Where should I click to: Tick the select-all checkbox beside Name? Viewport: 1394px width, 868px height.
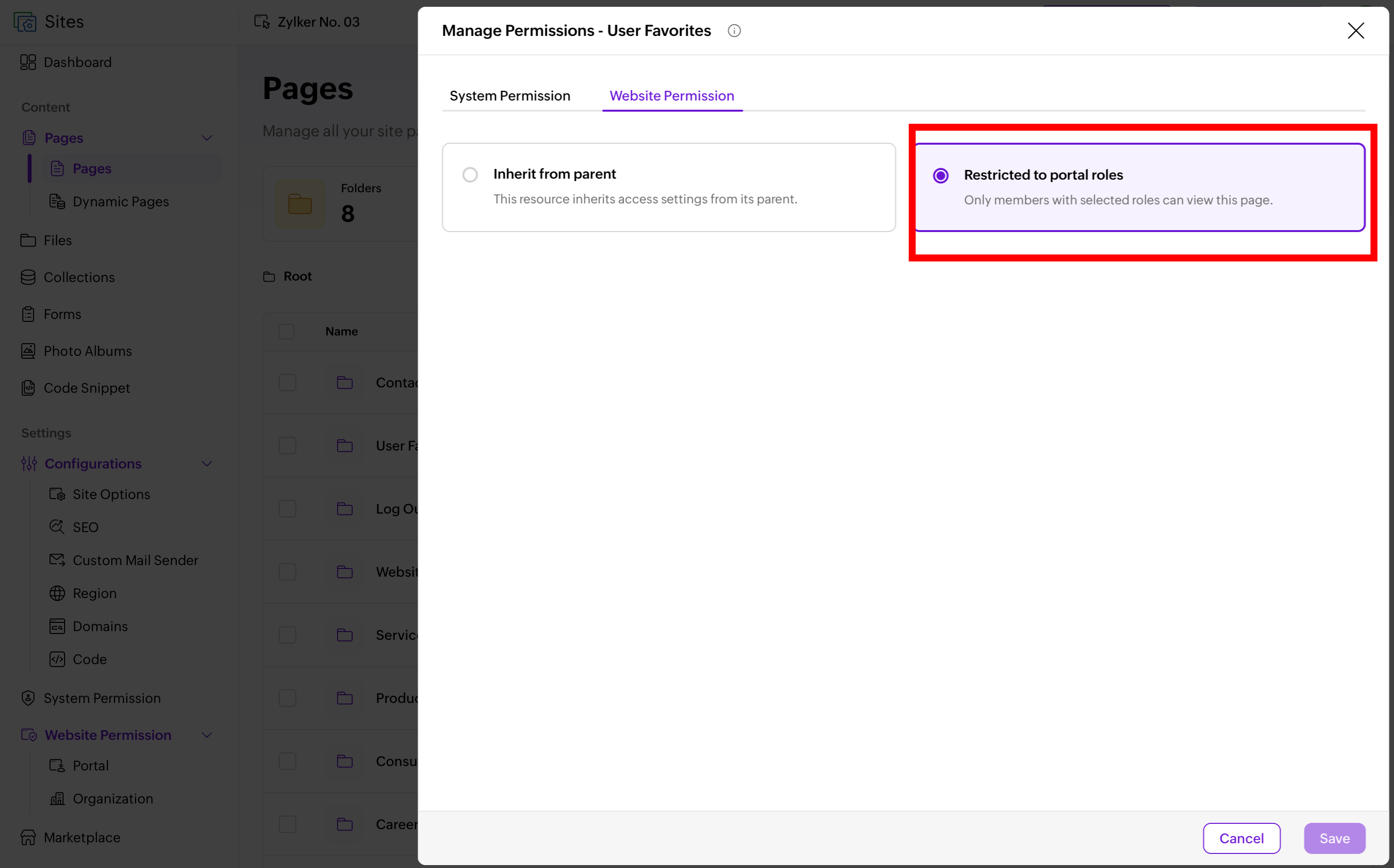pyautogui.click(x=287, y=331)
